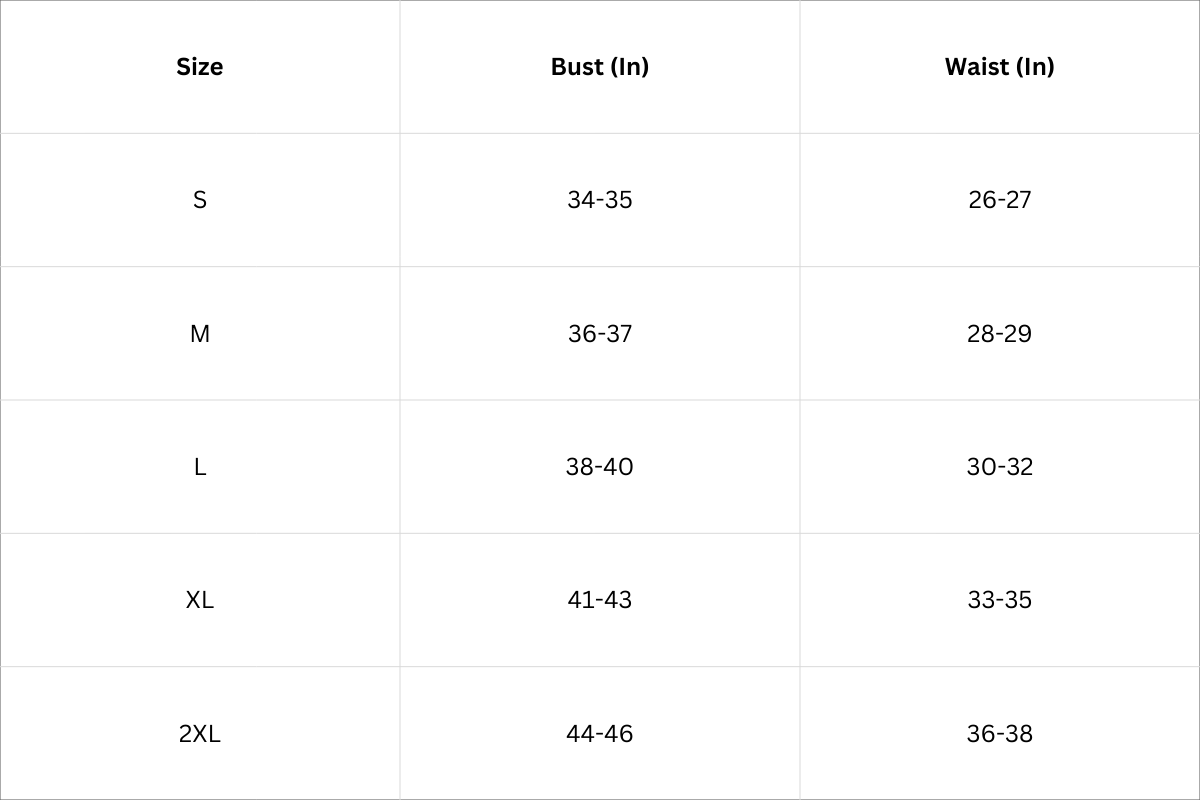1200x800 pixels.
Task: Click the 41-43 bust measurement
Action: coord(600,600)
